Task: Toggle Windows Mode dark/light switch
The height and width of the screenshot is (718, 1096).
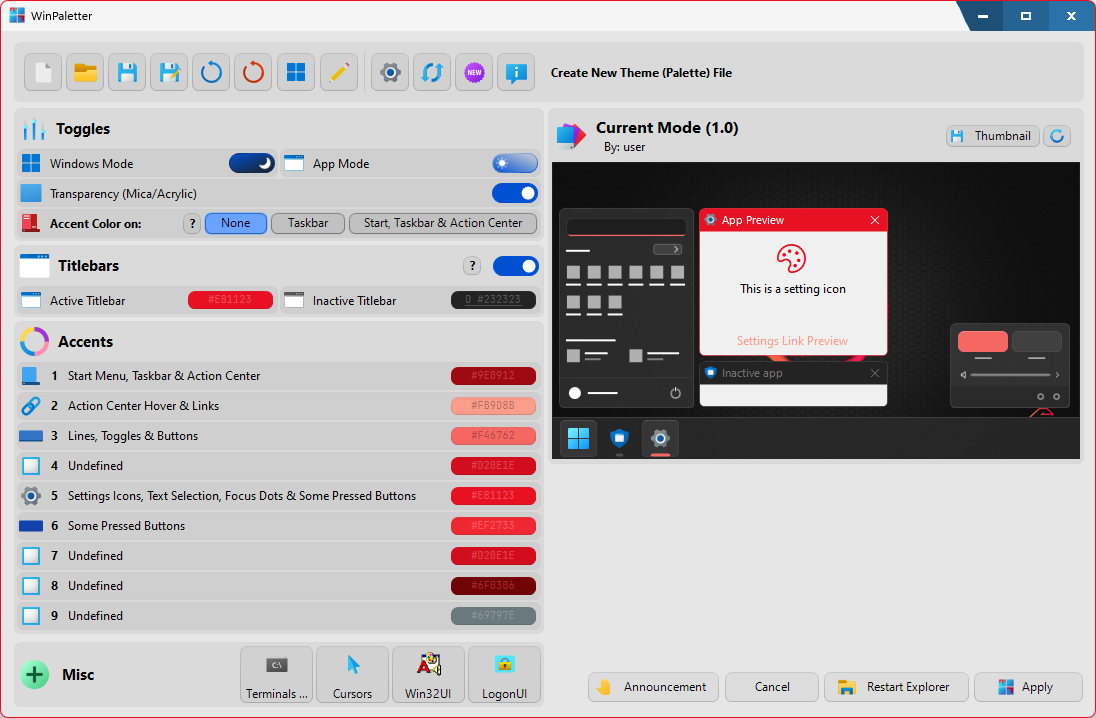Action: tap(252, 164)
